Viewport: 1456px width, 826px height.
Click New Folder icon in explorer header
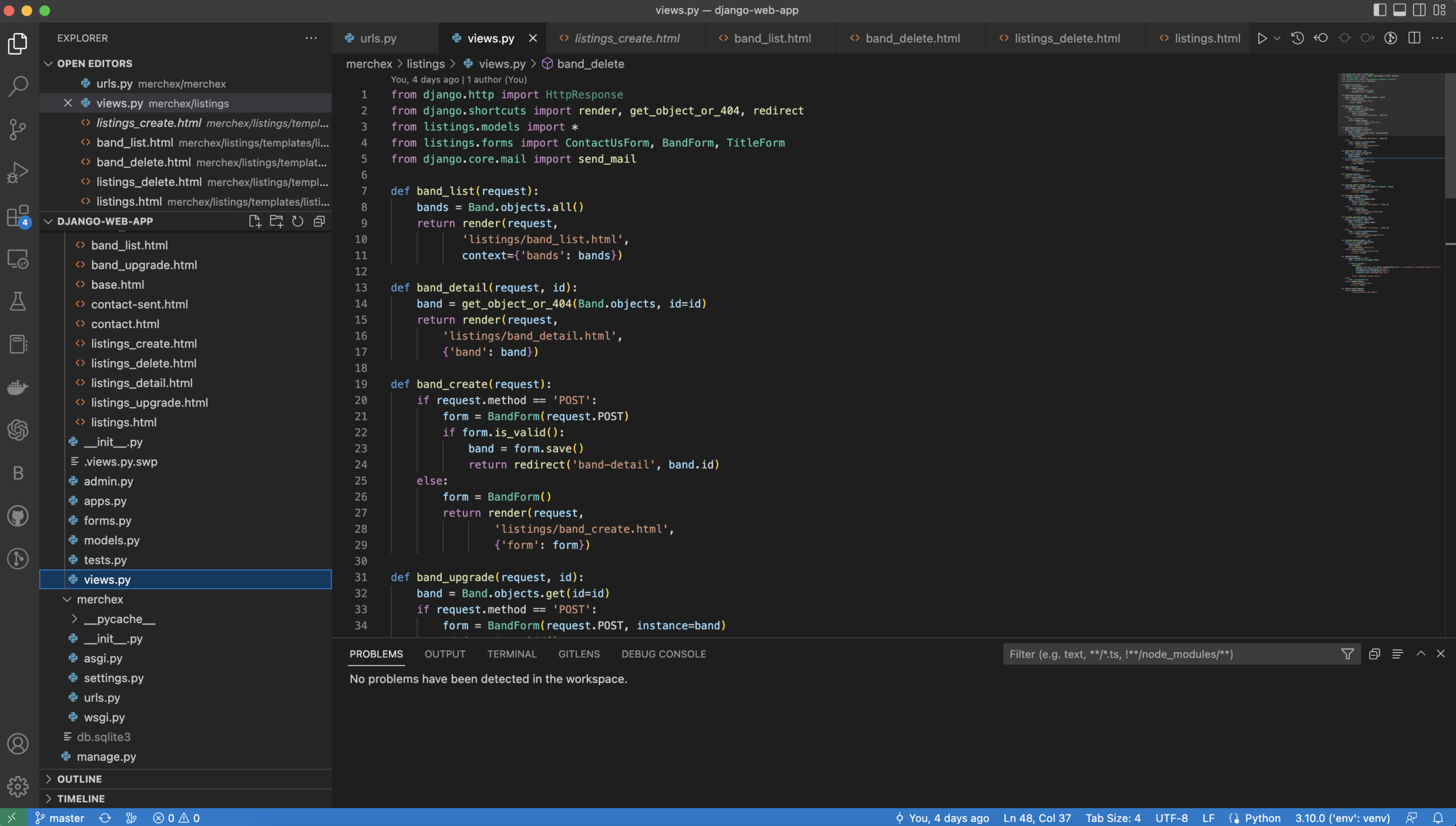click(276, 221)
